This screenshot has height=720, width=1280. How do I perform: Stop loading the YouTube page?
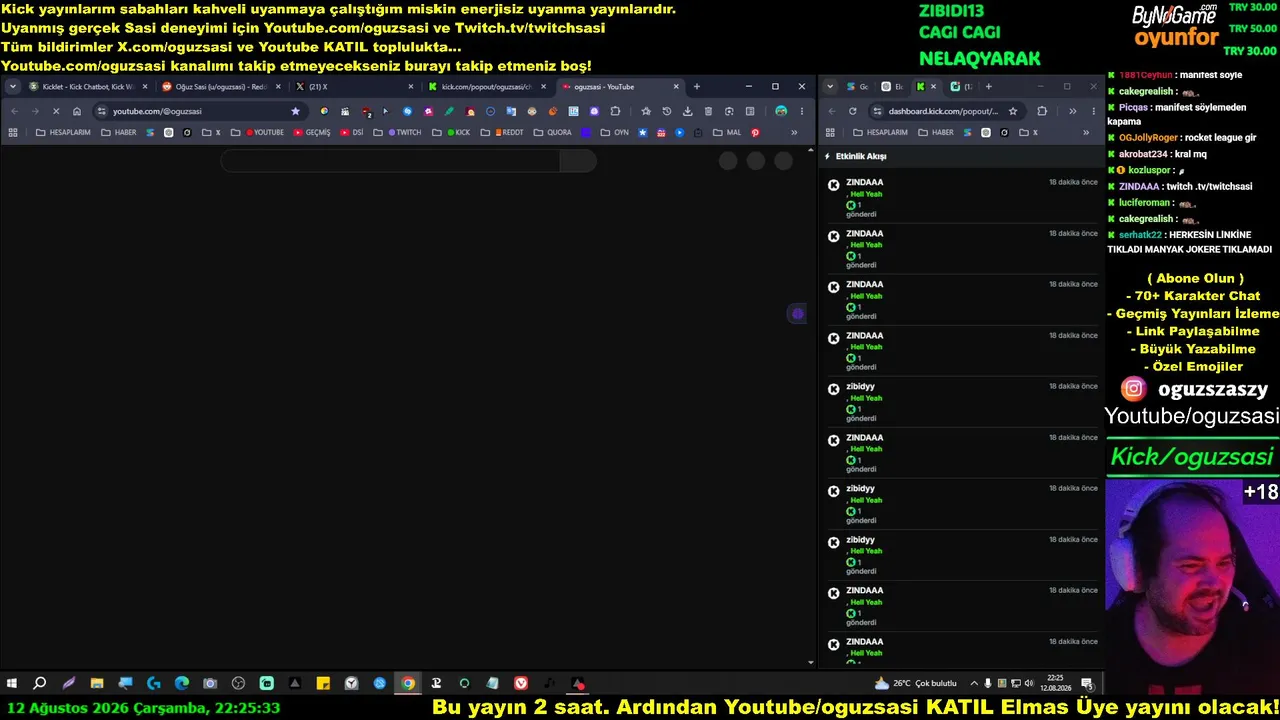56,111
